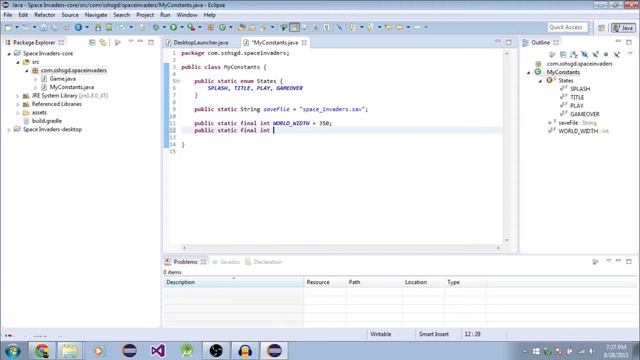Click the Location column header

(x=423, y=282)
